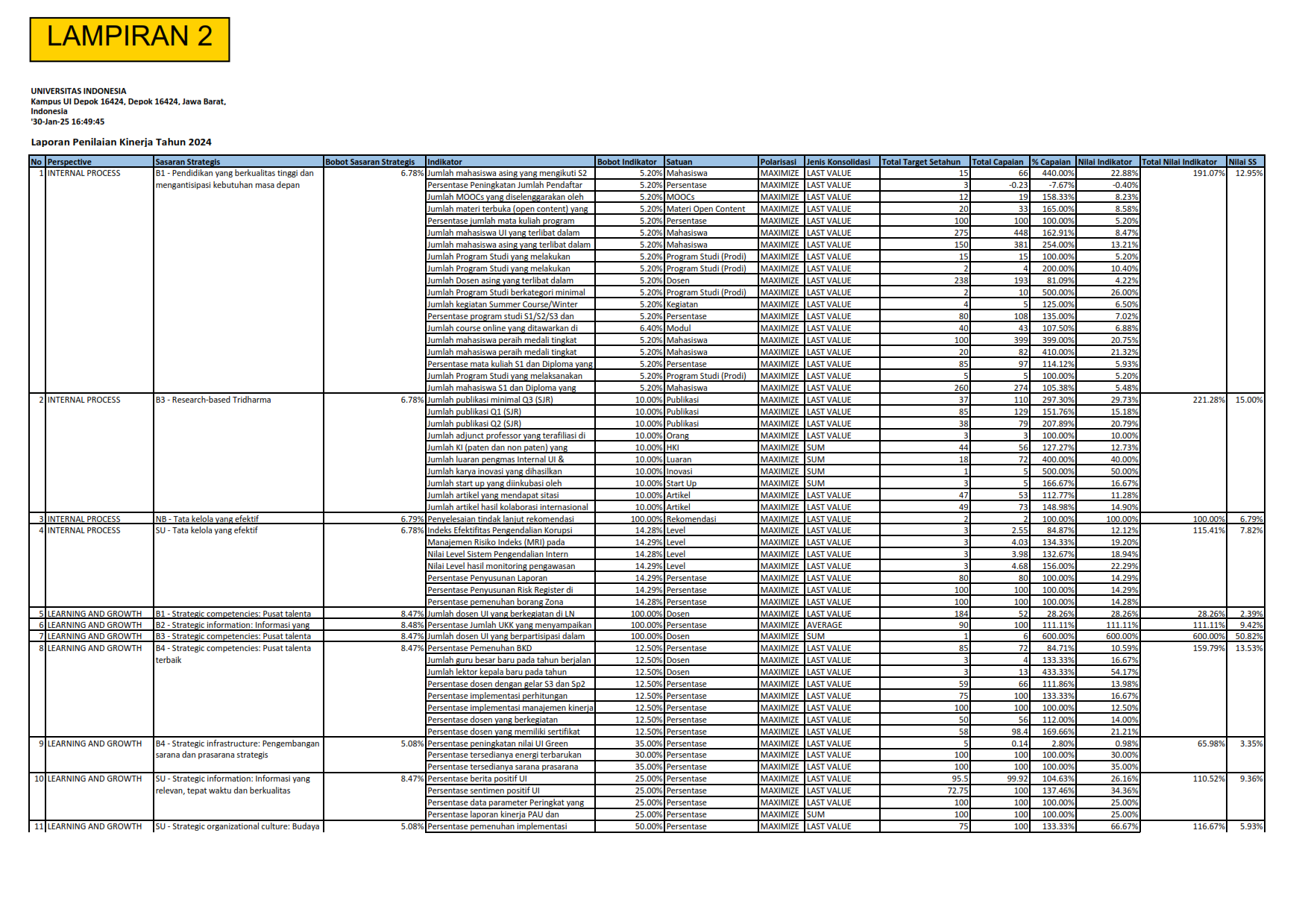Click the 50.82% Nilai SS value
This screenshot has width=1308, height=924.
1248,636
